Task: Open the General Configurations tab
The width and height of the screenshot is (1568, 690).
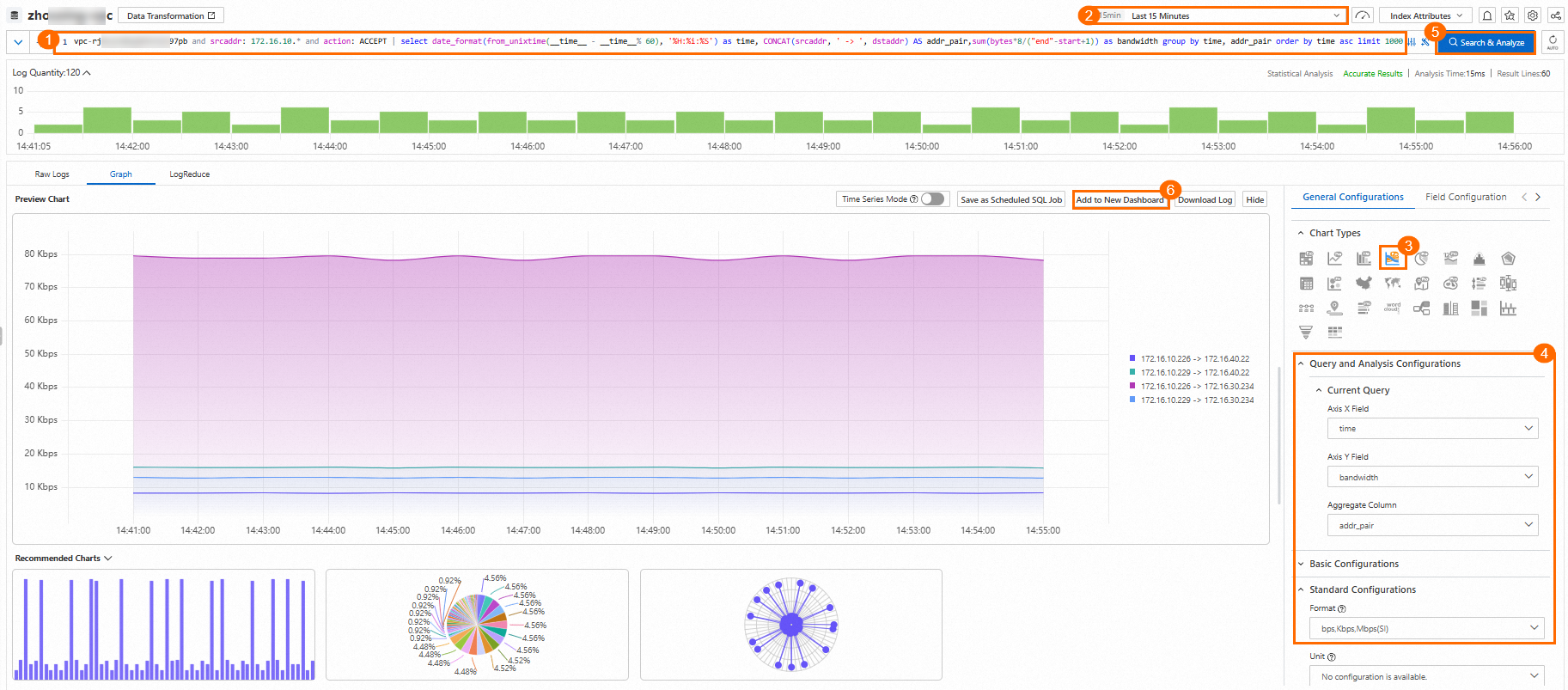Action: coord(1352,197)
